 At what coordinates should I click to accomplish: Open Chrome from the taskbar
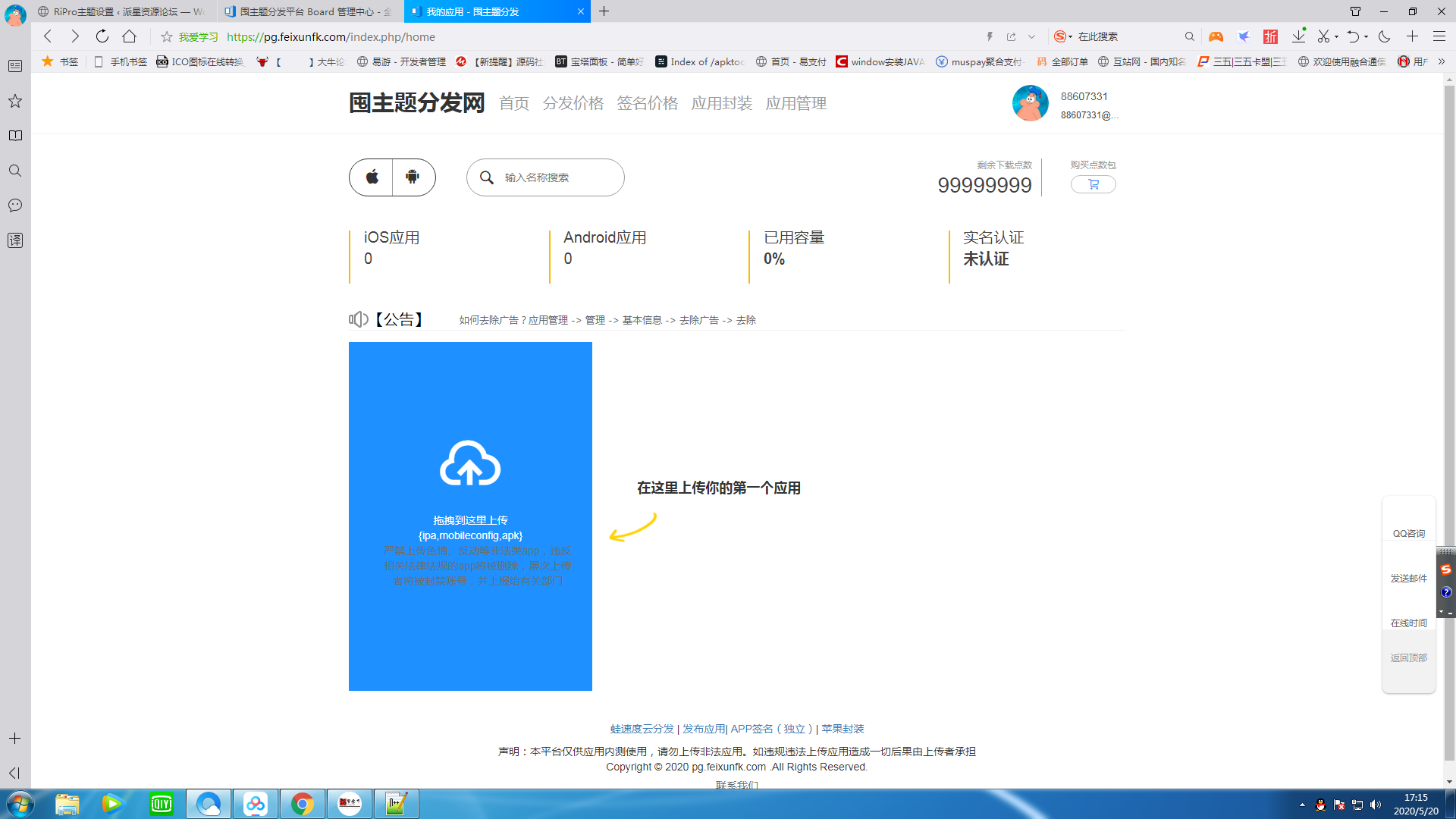(303, 804)
